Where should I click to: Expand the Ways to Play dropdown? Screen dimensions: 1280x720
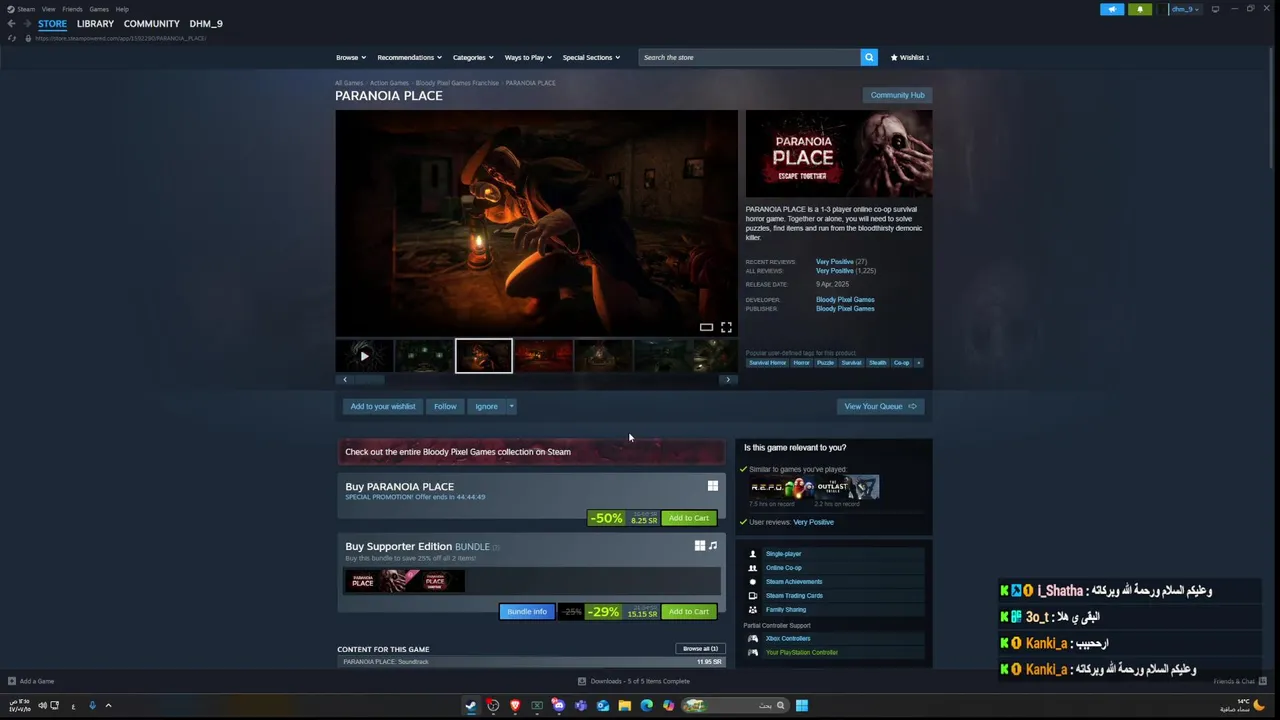pyautogui.click(x=528, y=57)
